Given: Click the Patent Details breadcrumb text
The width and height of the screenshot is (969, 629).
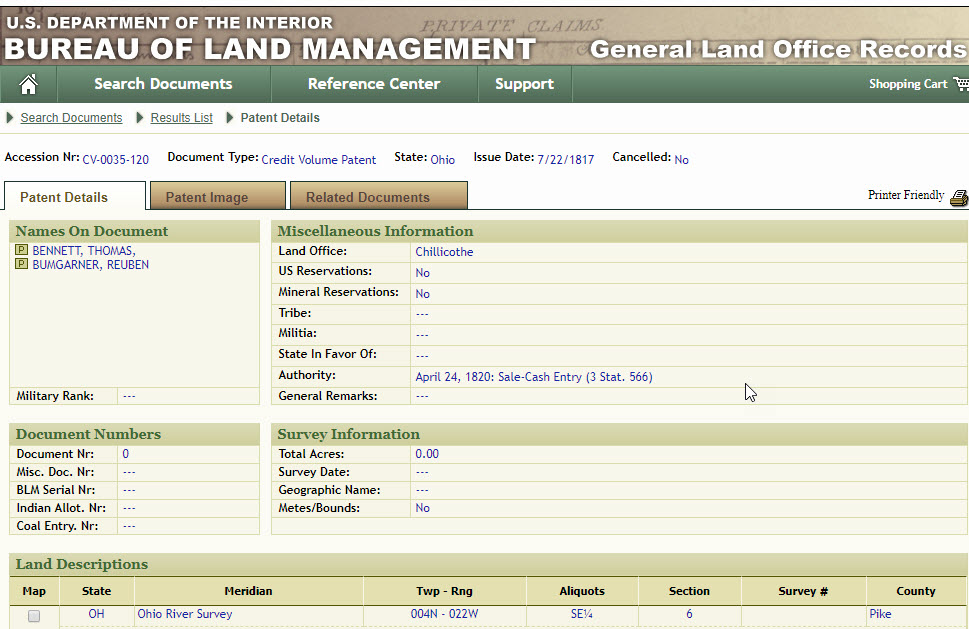Looking at the screenshot, I should [280, 117].
